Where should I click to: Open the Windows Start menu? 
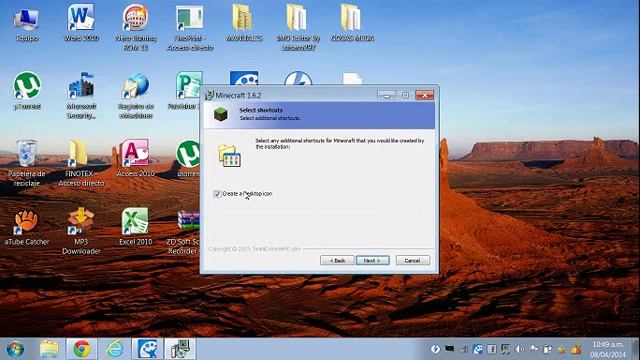15,349
